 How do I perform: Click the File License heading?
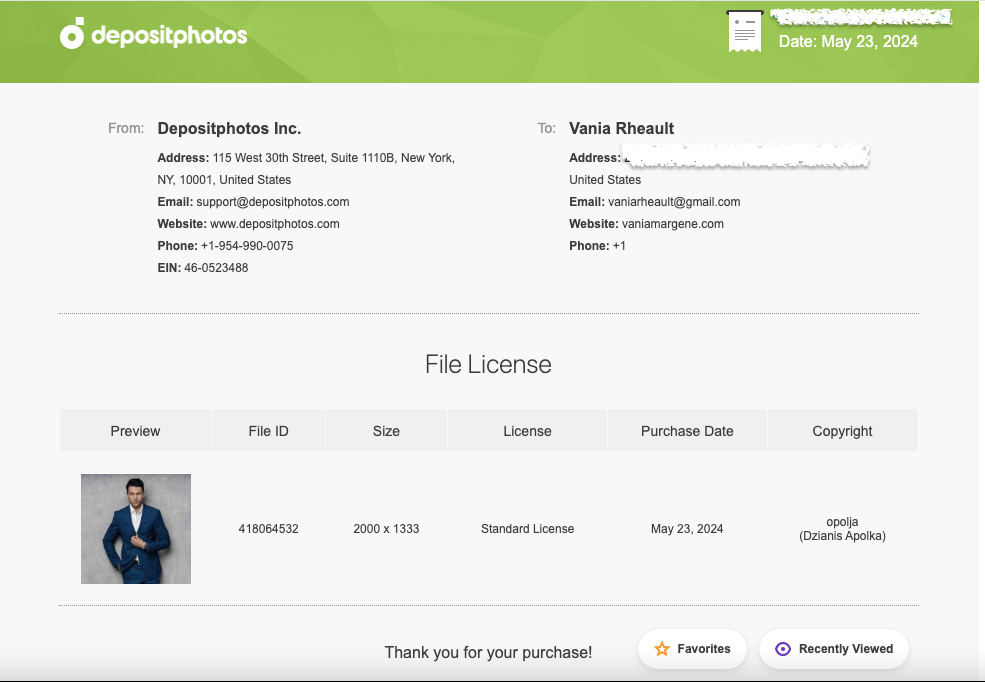pyautogui.click(x=488, y=365)
